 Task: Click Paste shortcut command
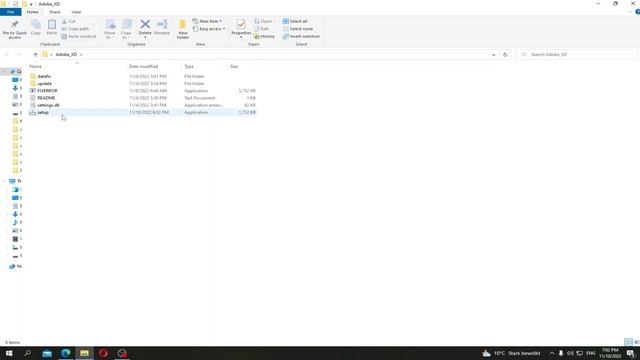79,36
